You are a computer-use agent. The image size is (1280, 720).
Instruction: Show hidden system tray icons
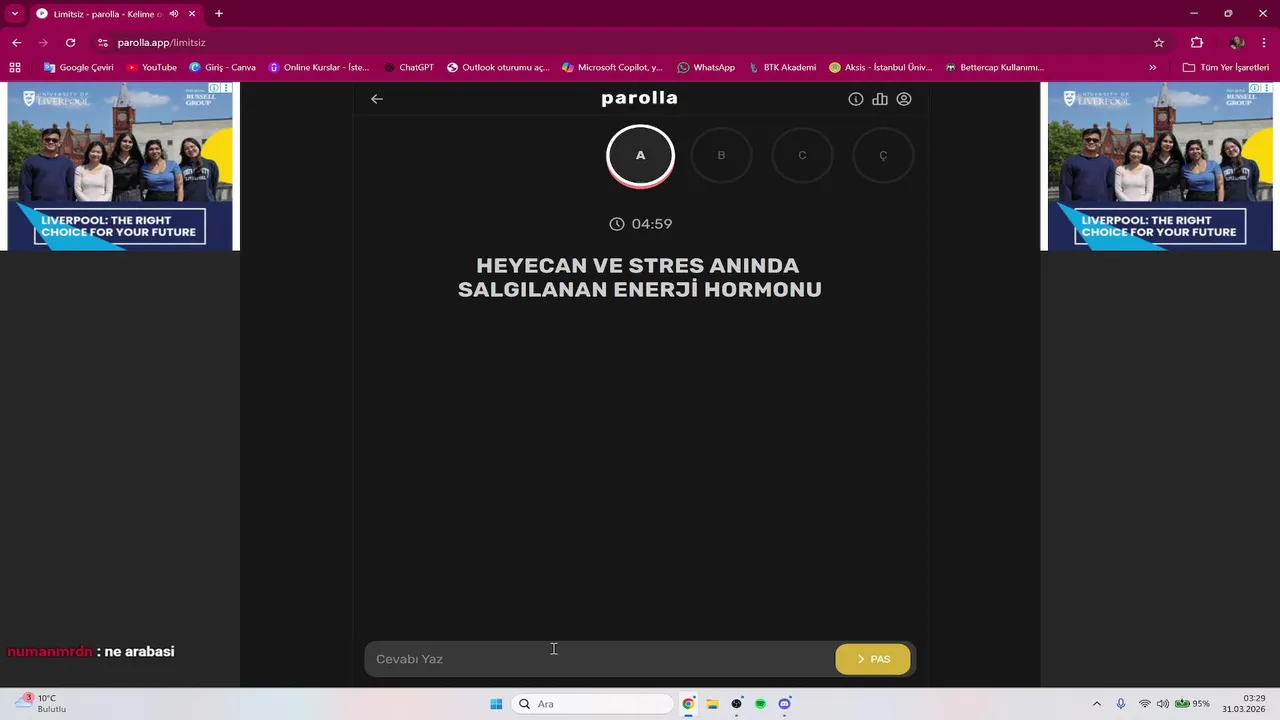point(1097,704)
